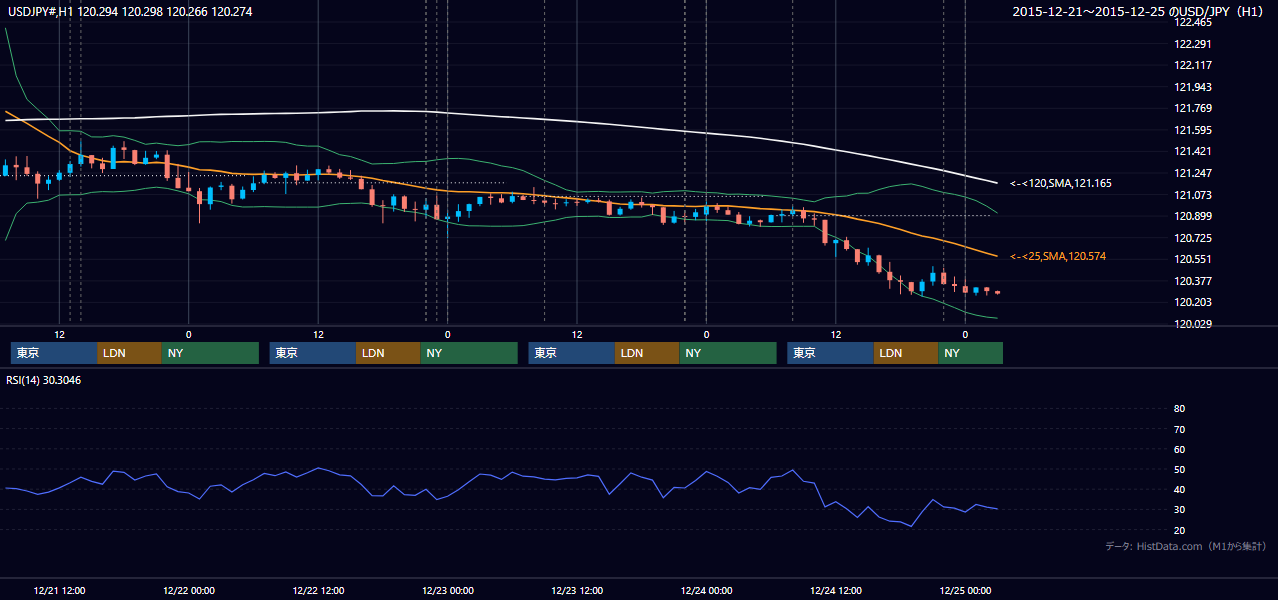Select the RSI scale value 80
This screenshot has height=600, width=1278.
coord(1179,409)
